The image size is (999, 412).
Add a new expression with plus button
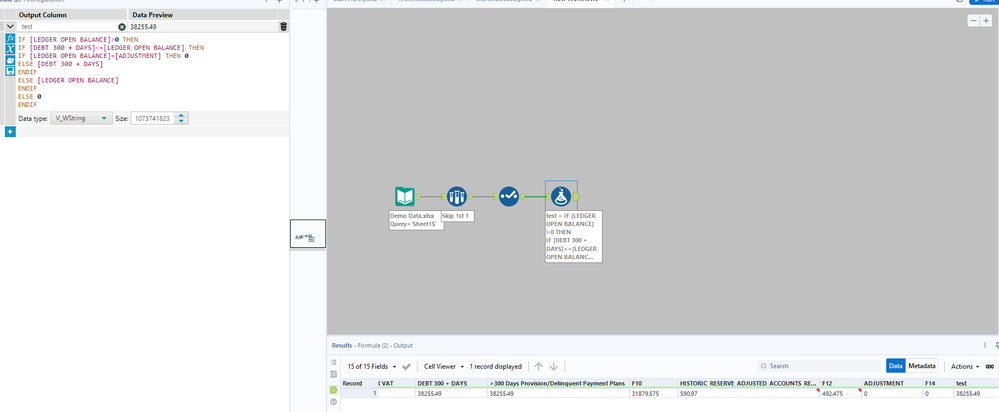[x=10, y=131]
